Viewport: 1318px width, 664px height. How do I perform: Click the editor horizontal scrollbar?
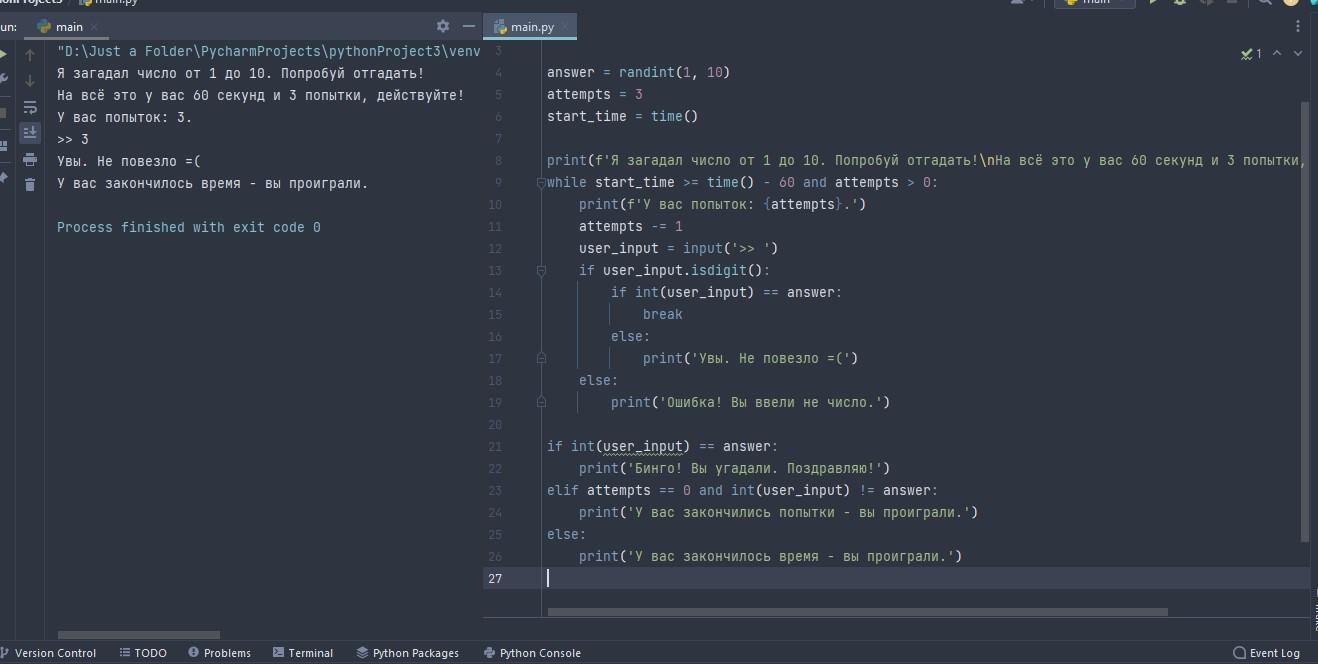pyautogui.click(x=857, y=612)
